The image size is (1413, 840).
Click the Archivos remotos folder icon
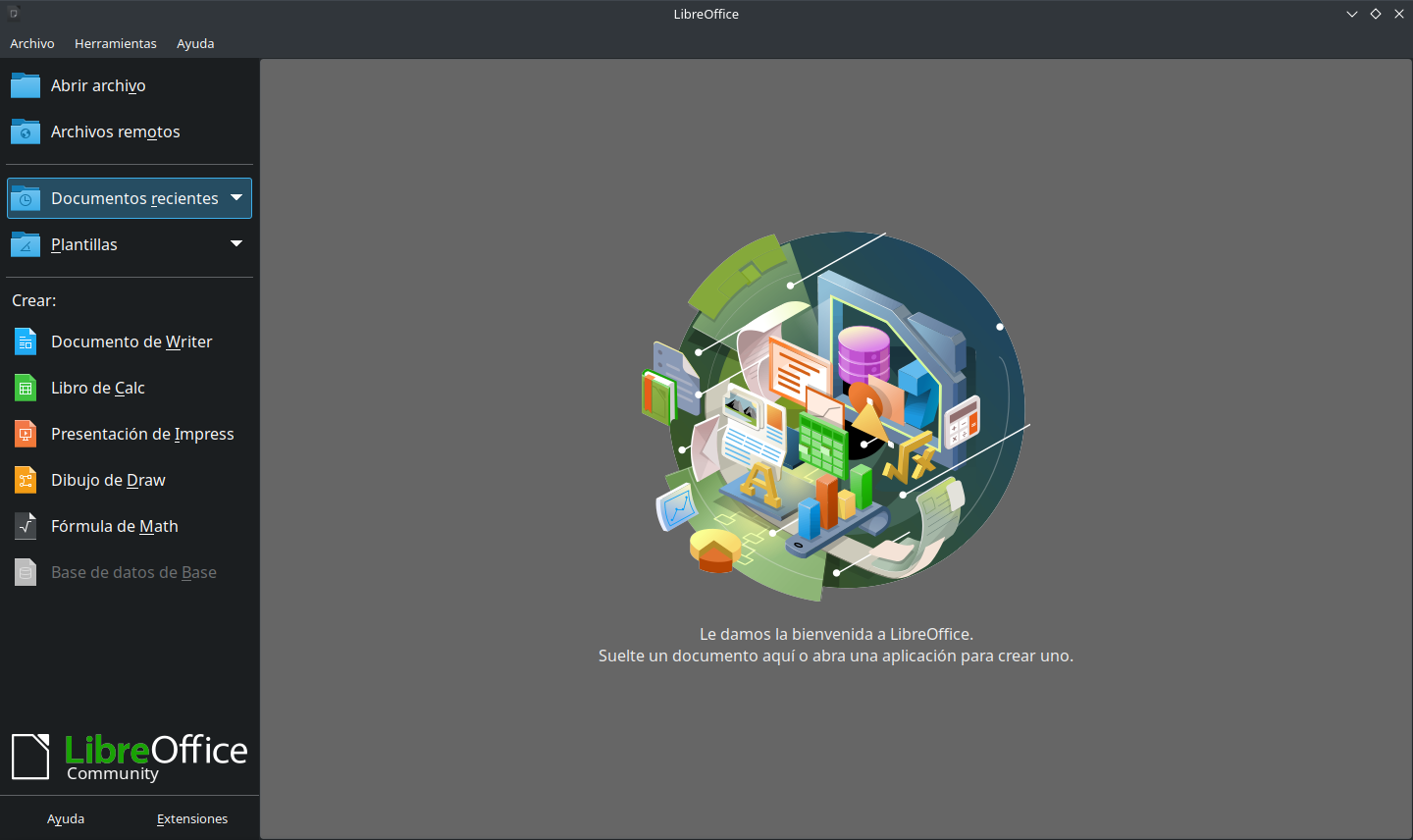(26, 131)
